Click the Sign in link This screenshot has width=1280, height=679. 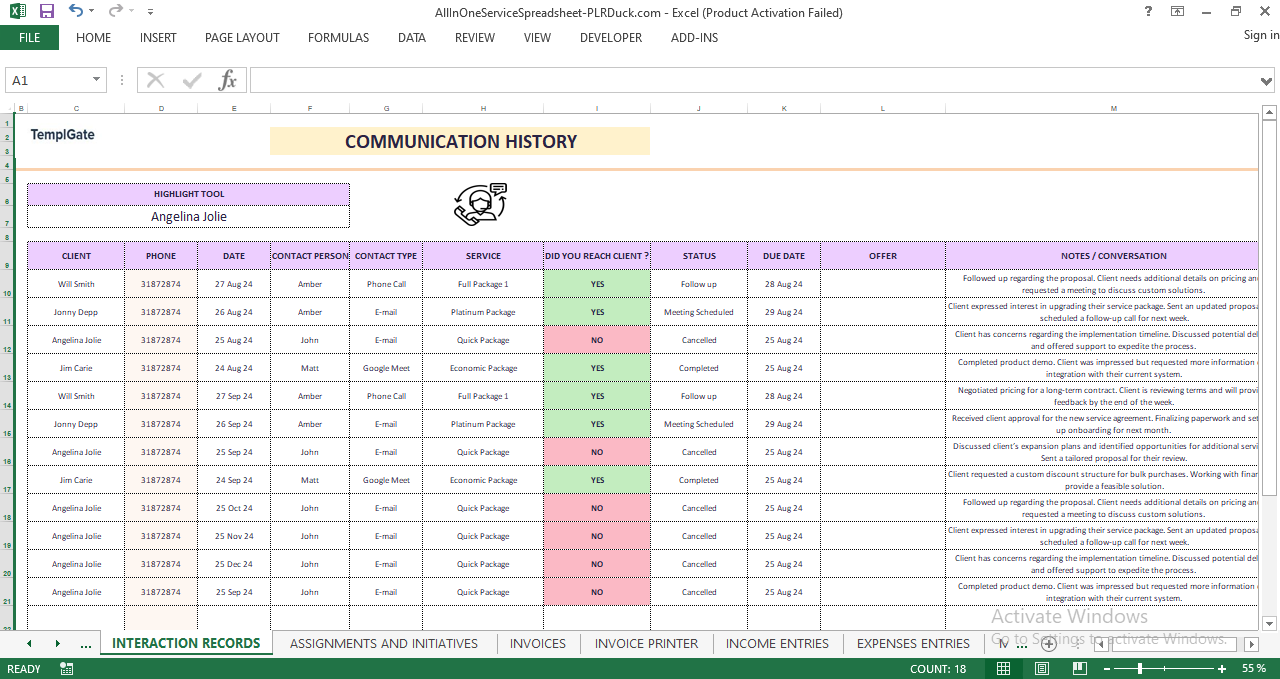click(x=1261, y=35)
